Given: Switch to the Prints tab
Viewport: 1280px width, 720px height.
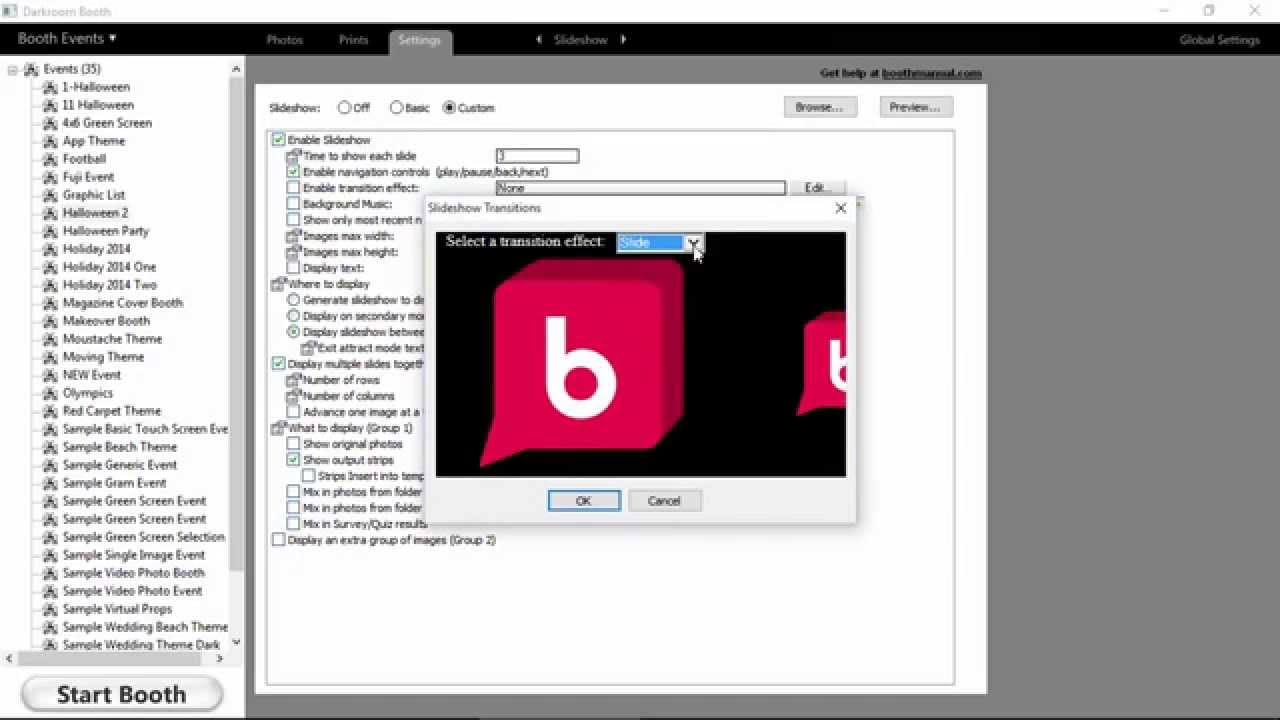Looking at the screenshot, I should click(x=353, y=40).
